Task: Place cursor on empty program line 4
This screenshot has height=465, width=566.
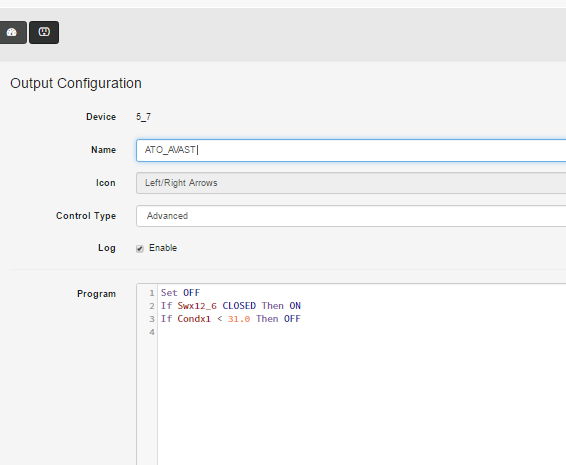Action: [x=361, y=332]
